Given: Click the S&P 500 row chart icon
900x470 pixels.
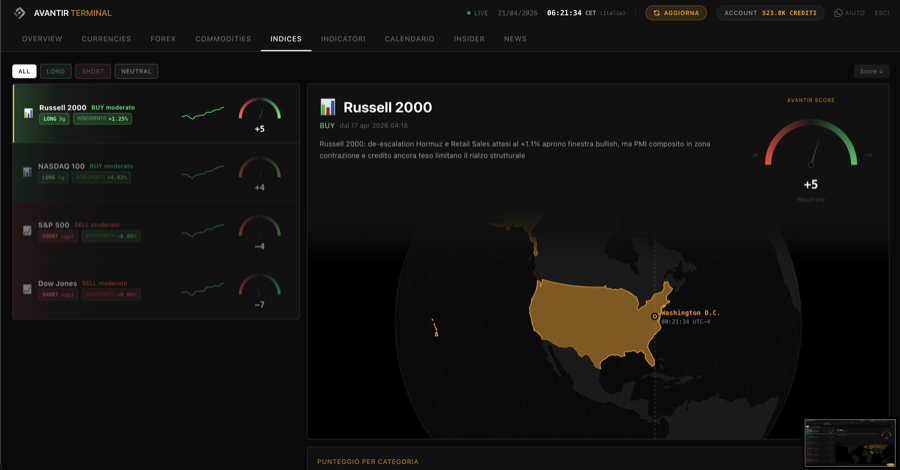Looking at the screenshot, I should pos(27,230).
